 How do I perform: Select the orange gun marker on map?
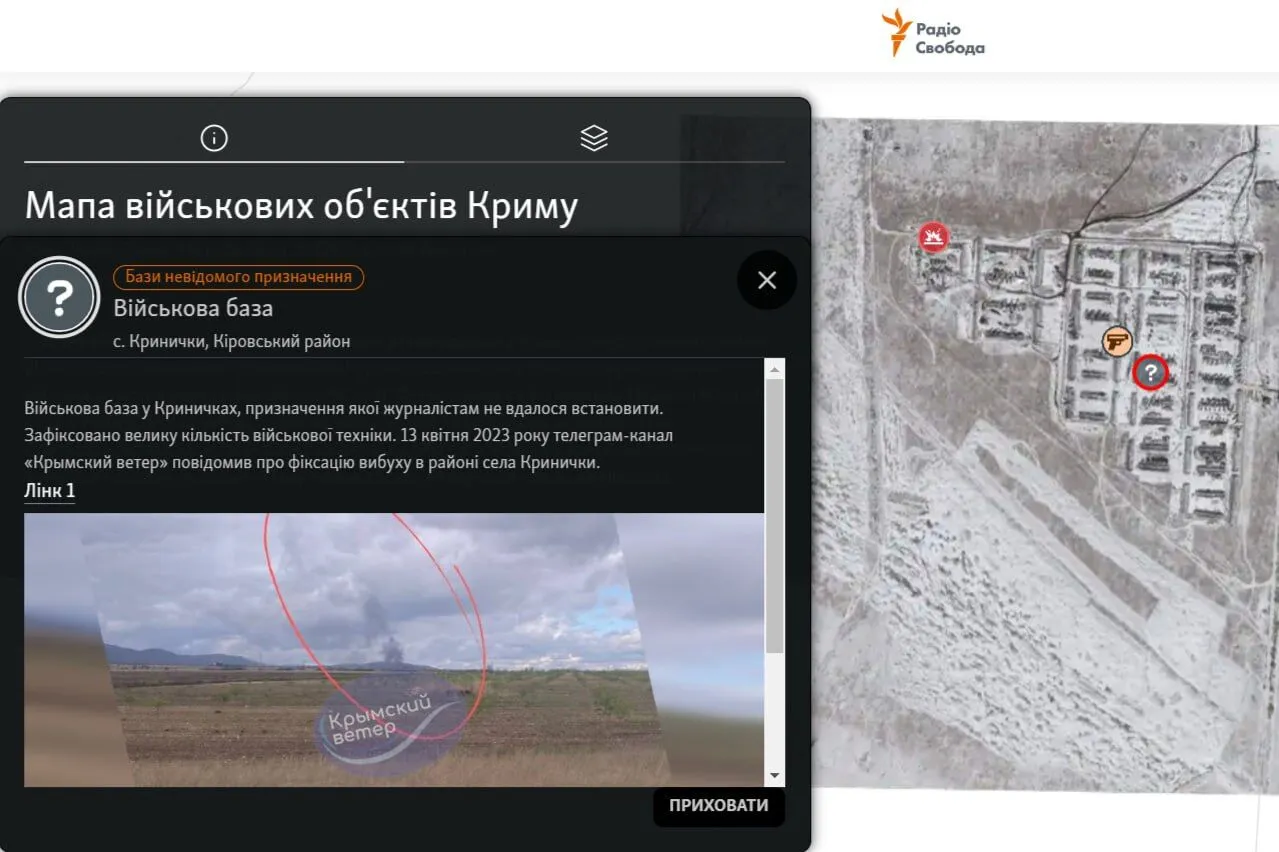pyautogui.click(x=1117, y=341)
